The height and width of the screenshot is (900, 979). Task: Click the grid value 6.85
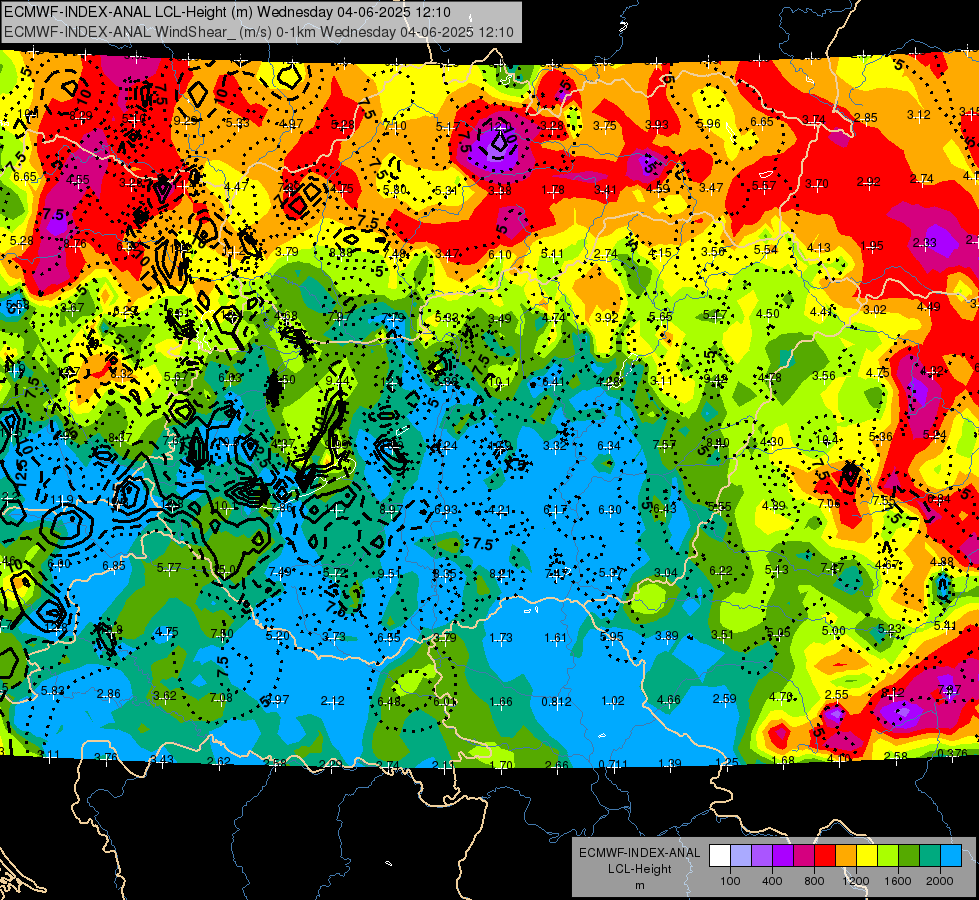[x=114, y=565]
